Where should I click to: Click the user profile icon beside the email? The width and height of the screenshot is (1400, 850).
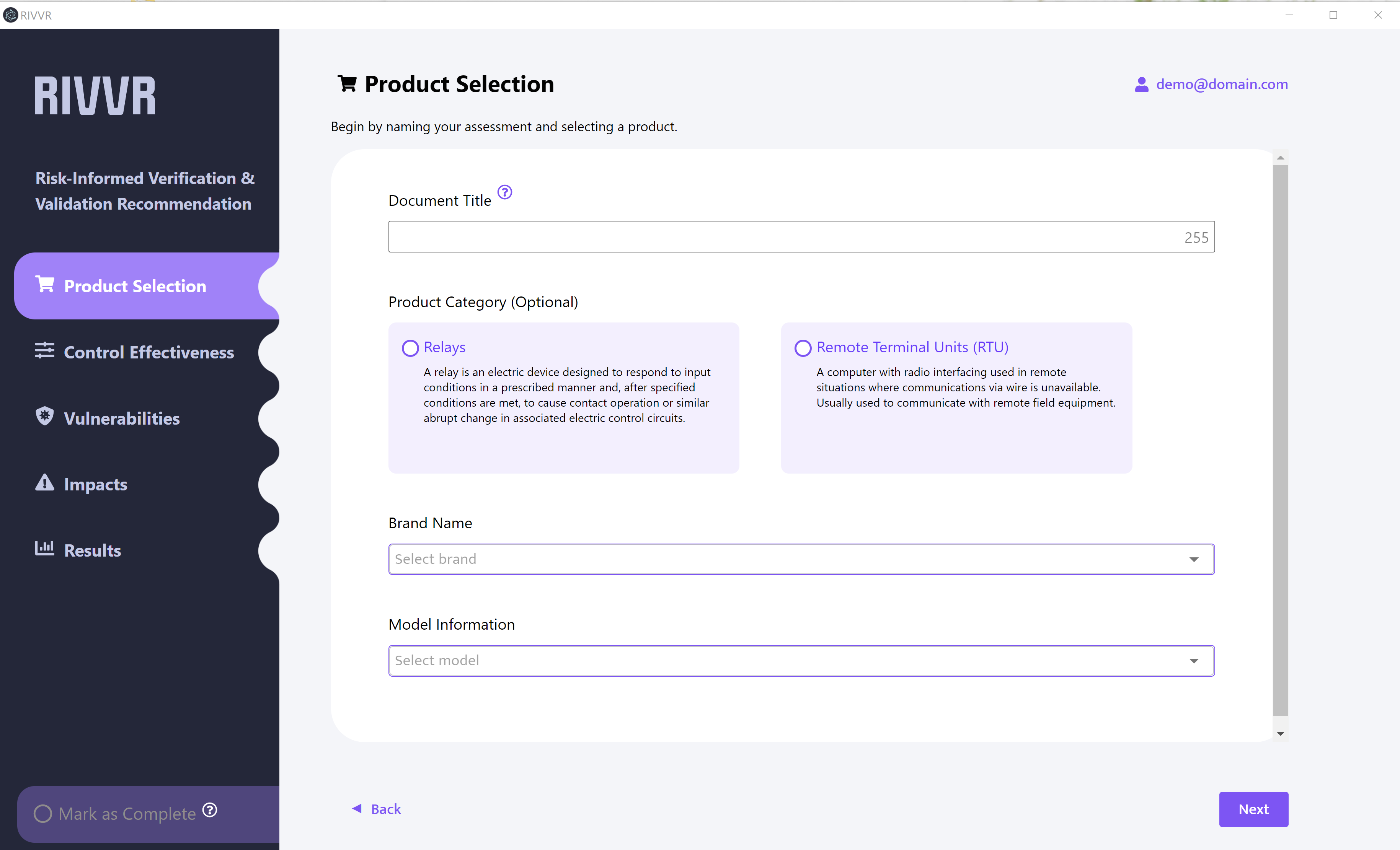1142,85
